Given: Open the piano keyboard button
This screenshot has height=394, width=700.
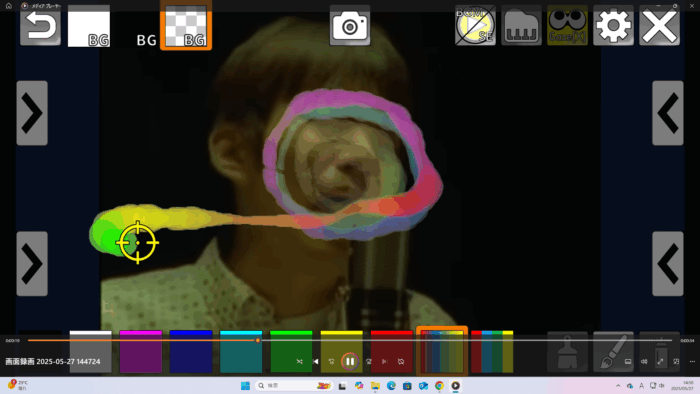Looking at the screenshot, I should coord(521,26).
